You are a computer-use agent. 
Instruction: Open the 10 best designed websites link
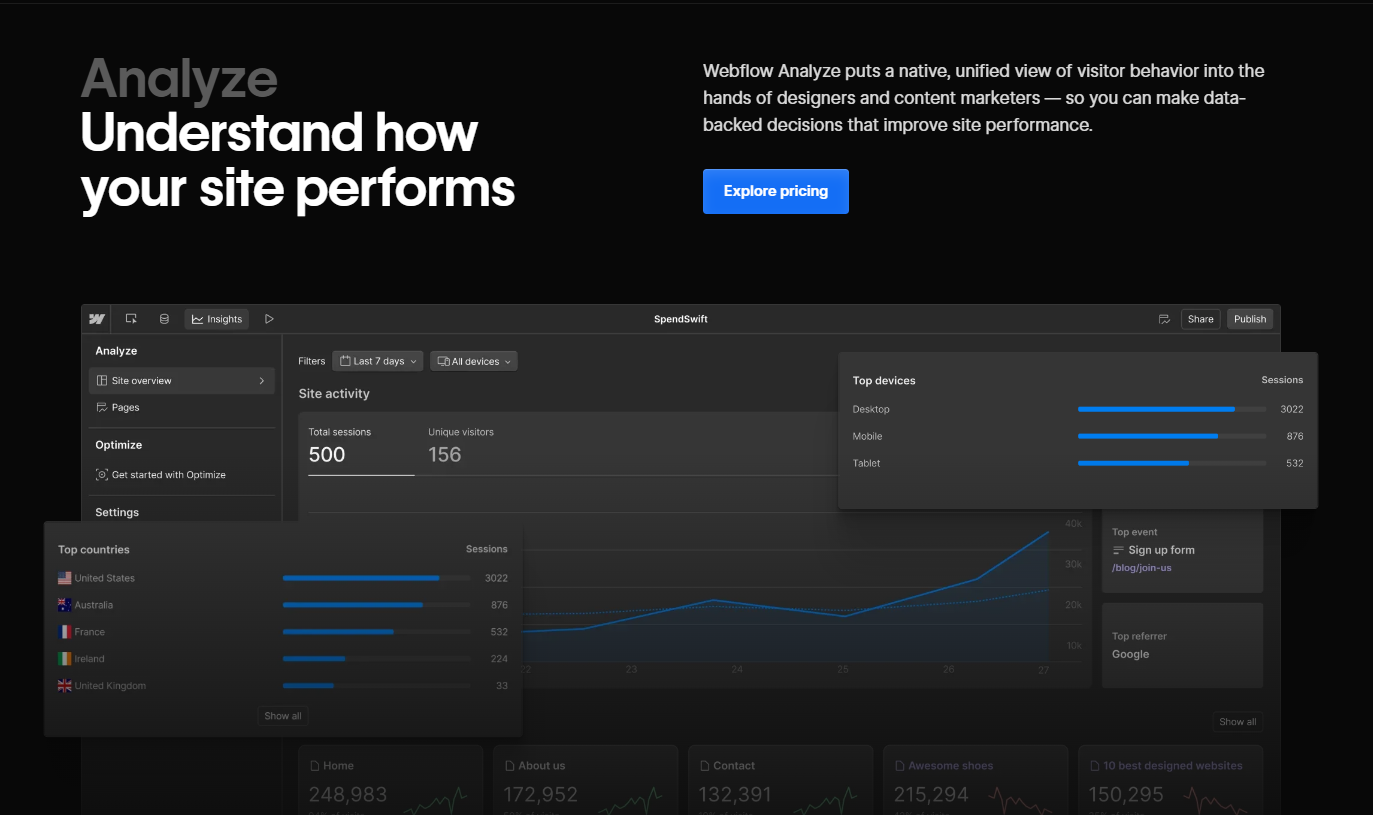click(x=1172, y=766)
